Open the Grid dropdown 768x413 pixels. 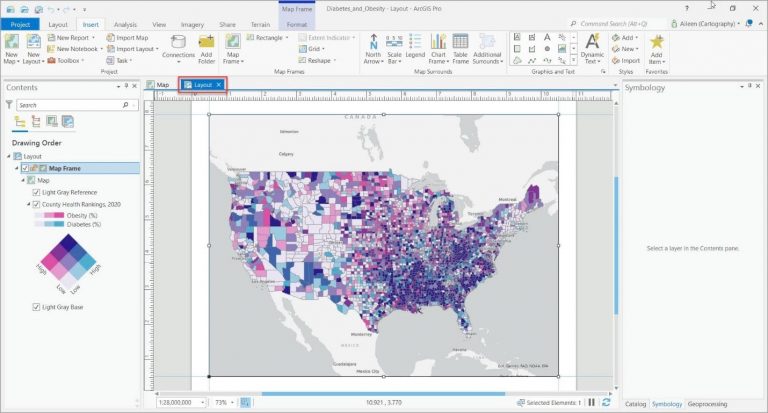coord(312,49)
